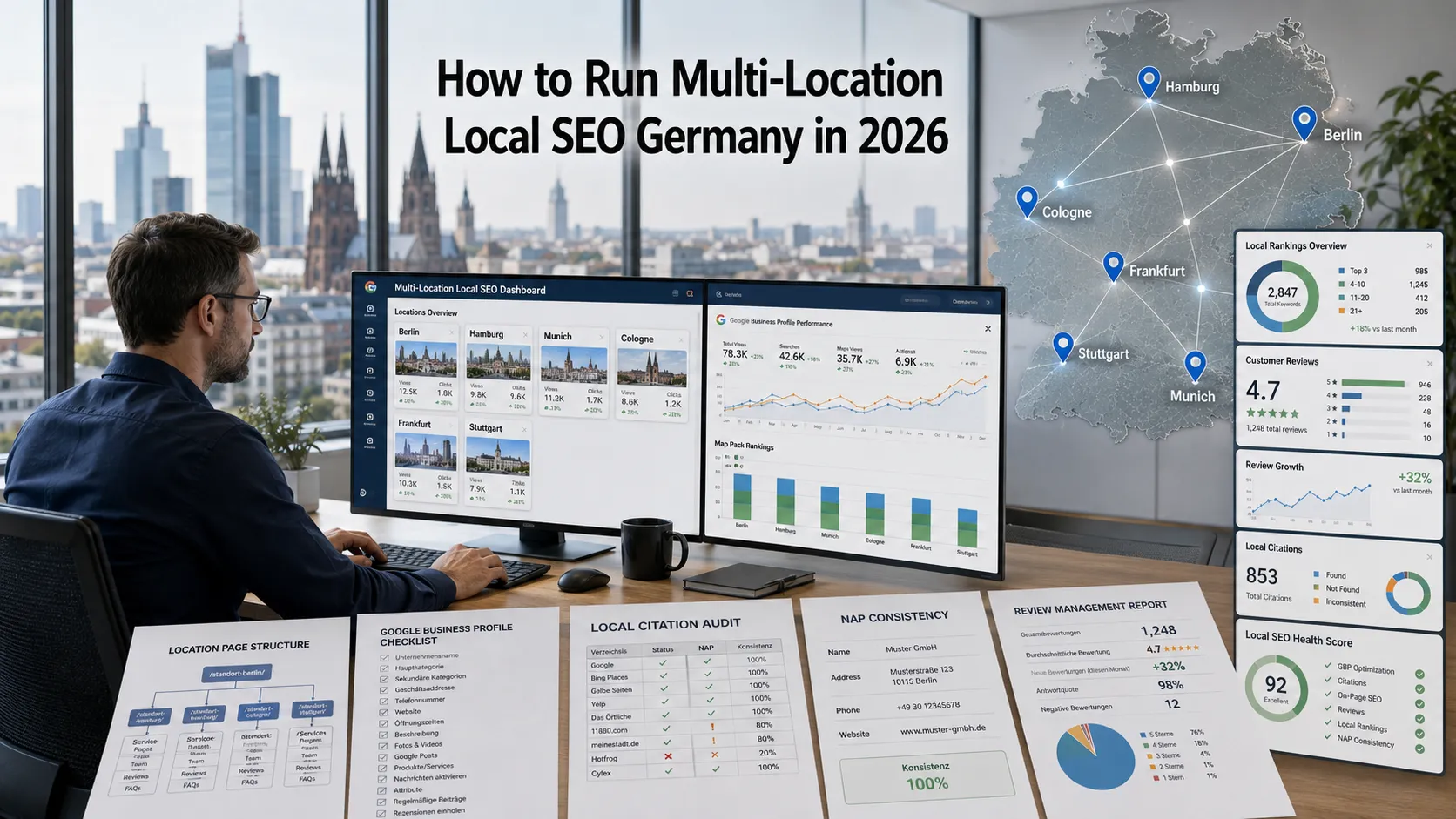Click the Locations Overview heading
This screenshot has height=819, width=1456.
tap(426, 312)
